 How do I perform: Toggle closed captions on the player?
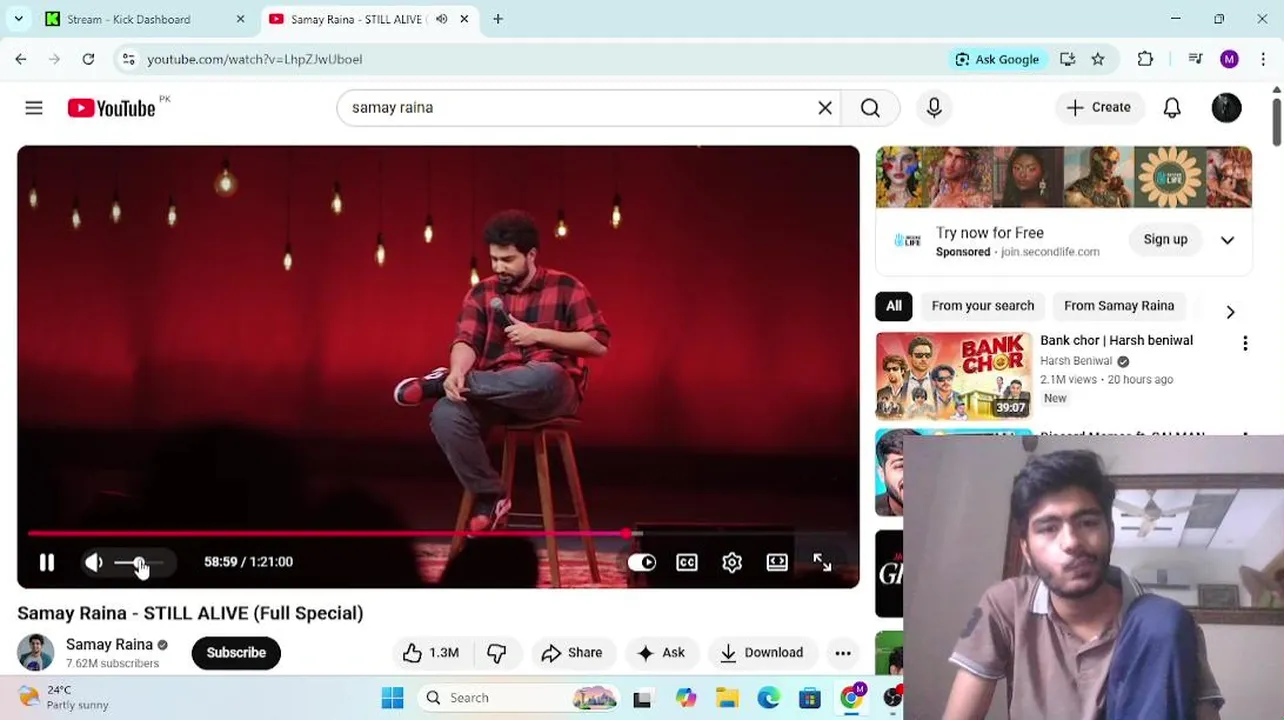(687, 562)
